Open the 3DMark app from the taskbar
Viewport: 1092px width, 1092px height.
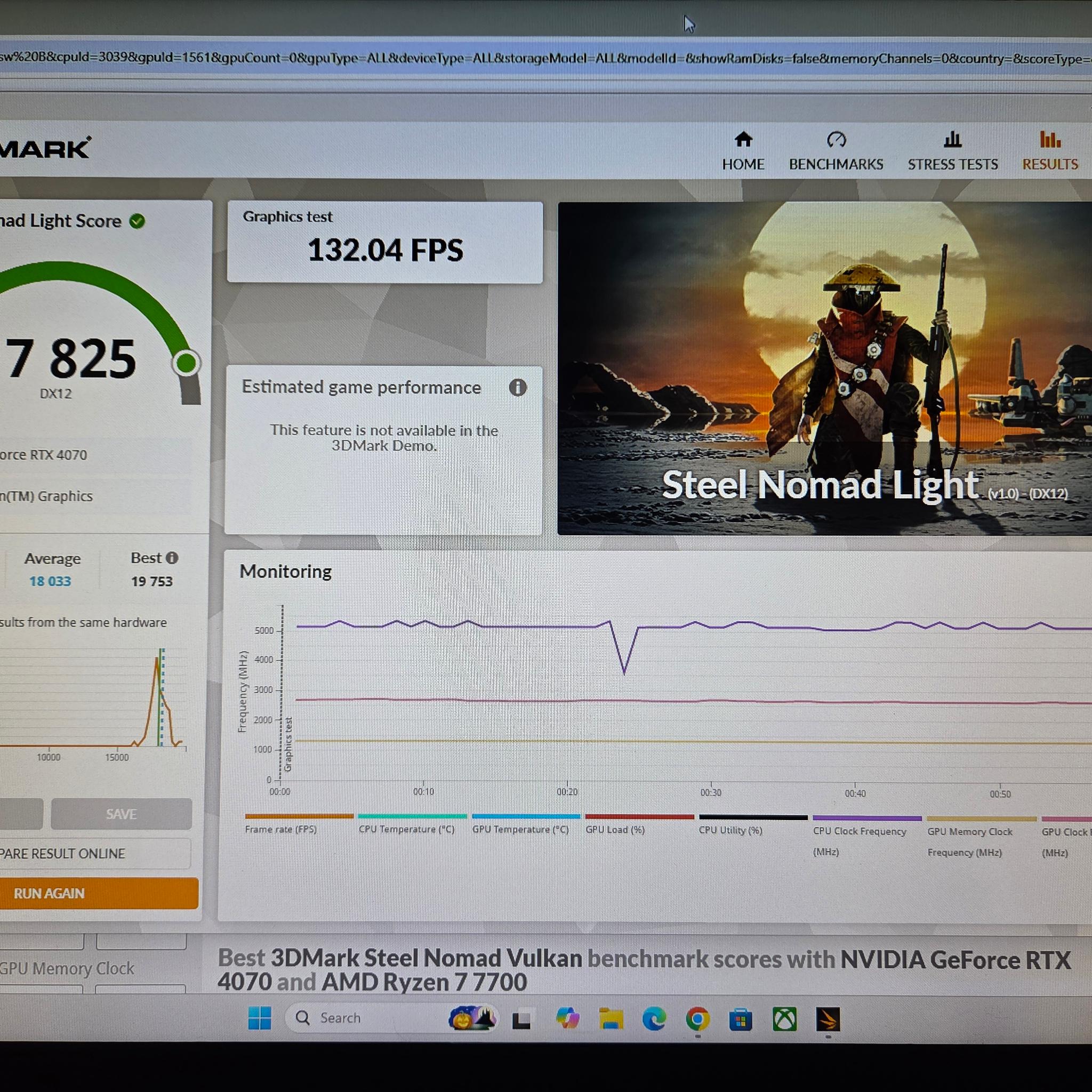(828, 1019)
